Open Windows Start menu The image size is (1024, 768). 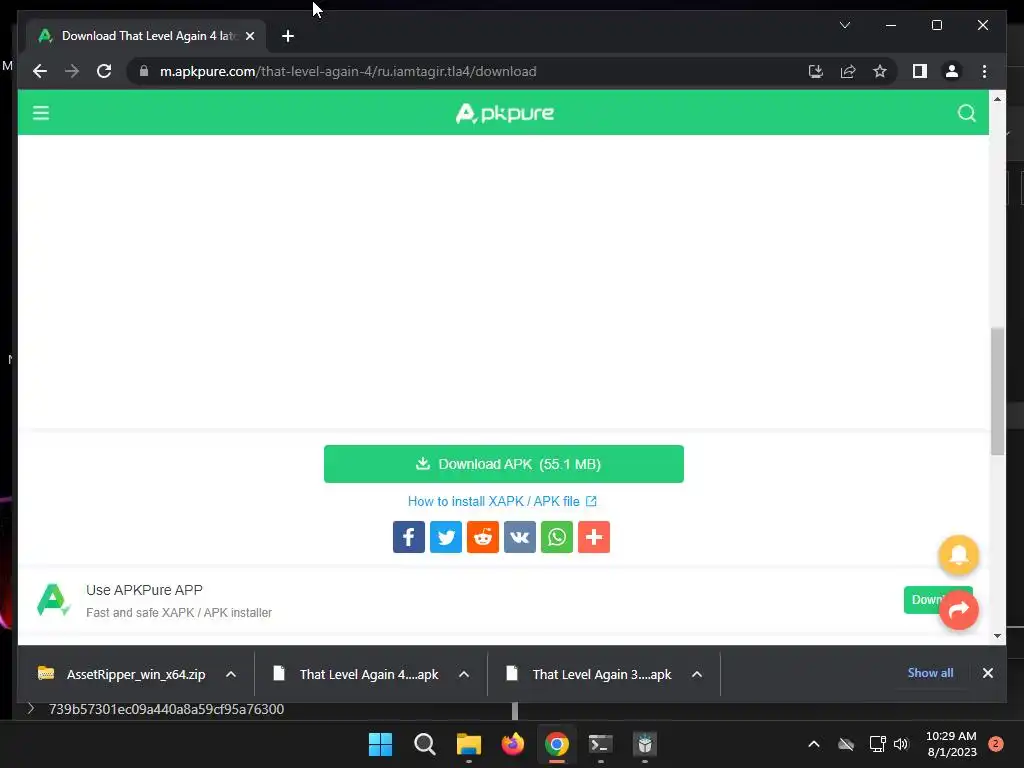381,744
